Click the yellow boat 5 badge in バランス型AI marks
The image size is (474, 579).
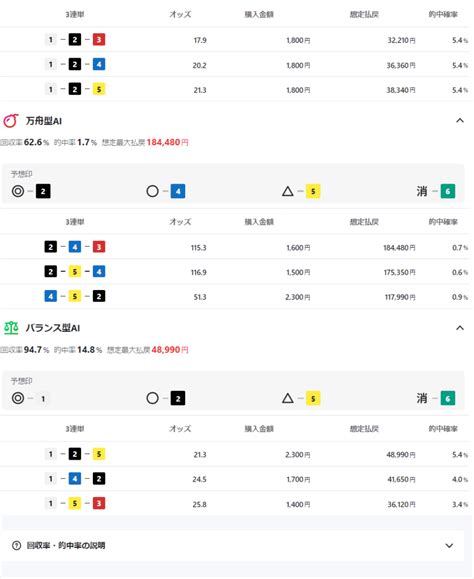click(x=313, y=398)
